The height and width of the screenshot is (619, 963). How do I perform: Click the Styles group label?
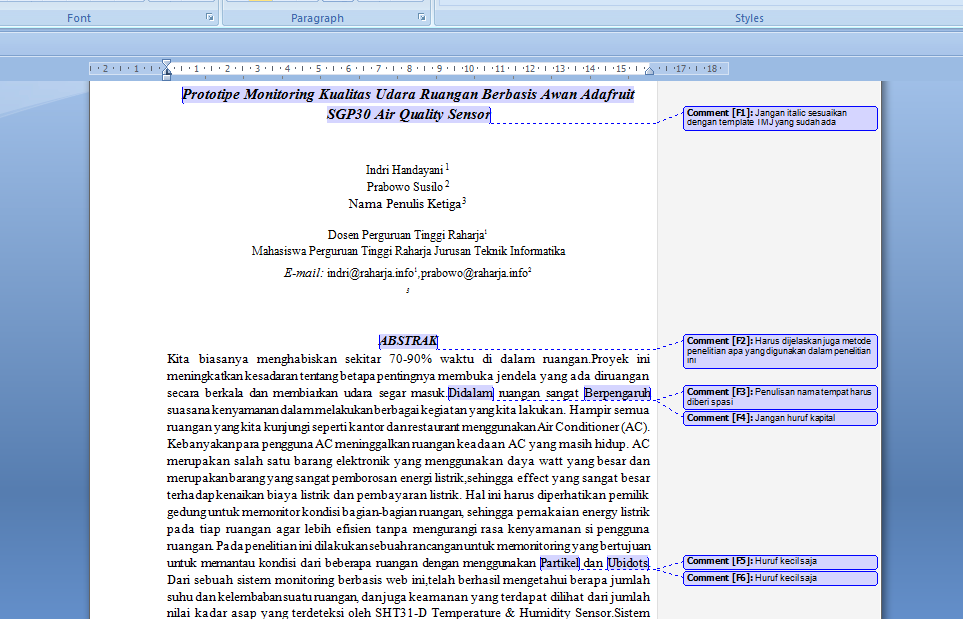(x=749, y=18)
